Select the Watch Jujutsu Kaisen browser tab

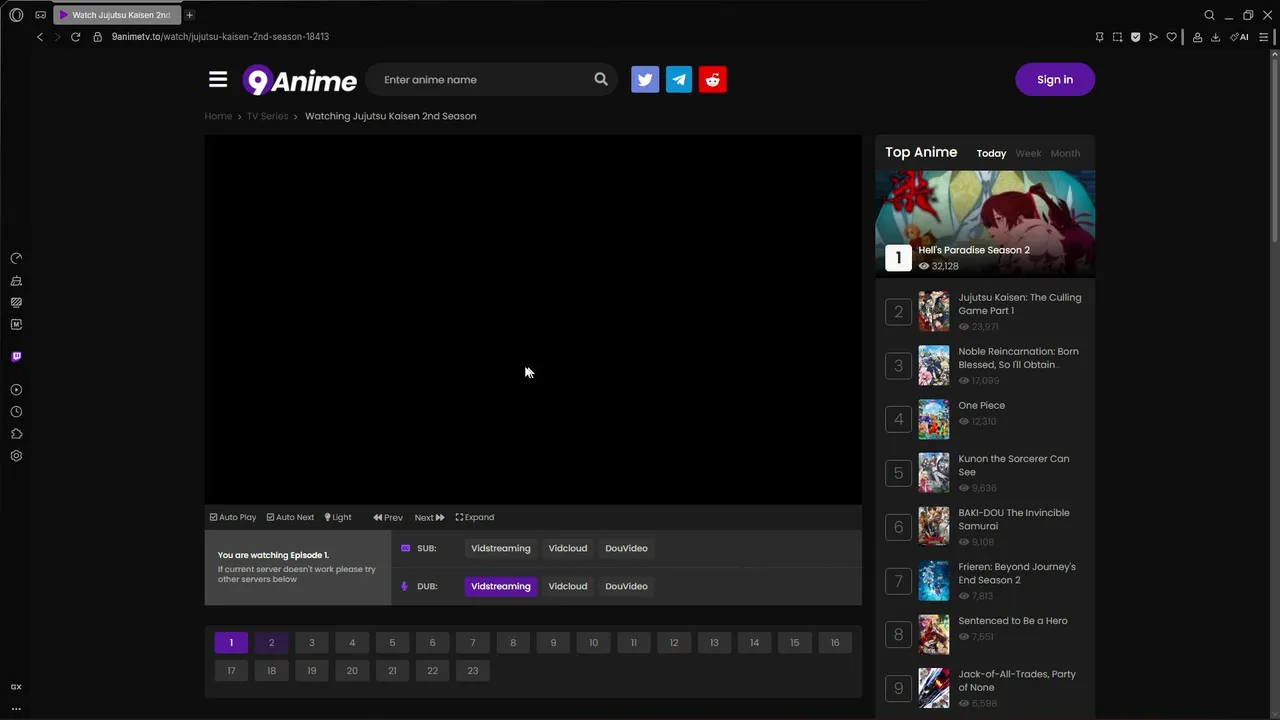[x=117, y=15]
